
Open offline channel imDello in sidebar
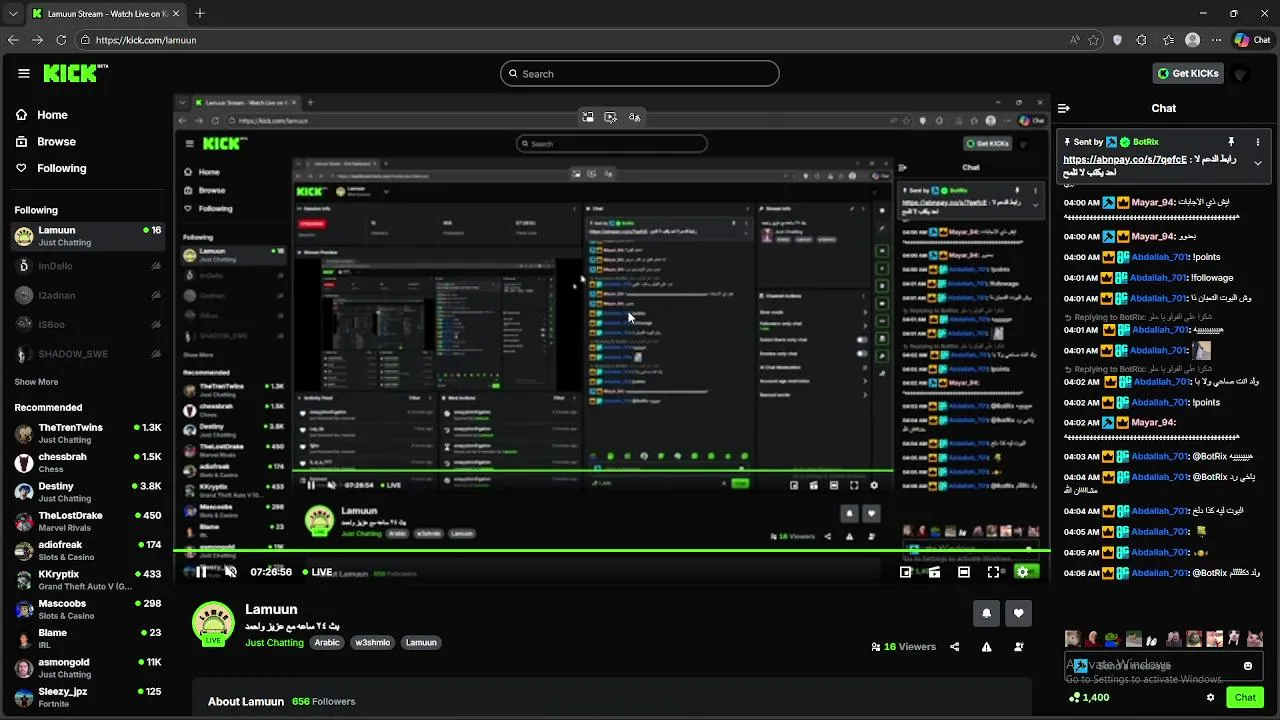[88, 266]
